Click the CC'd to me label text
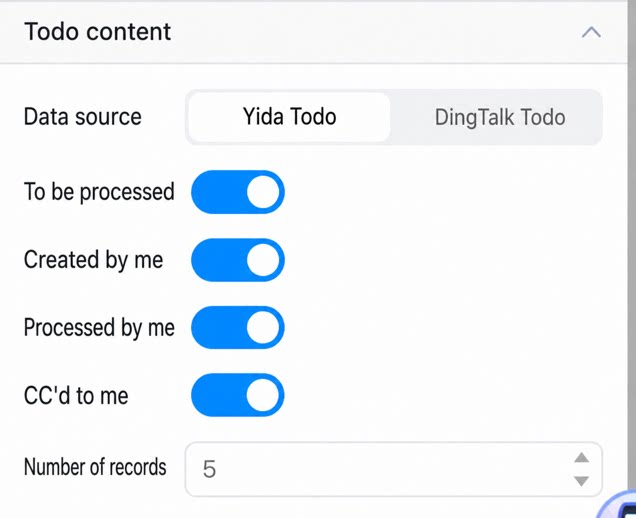 (x=76, y=395)
